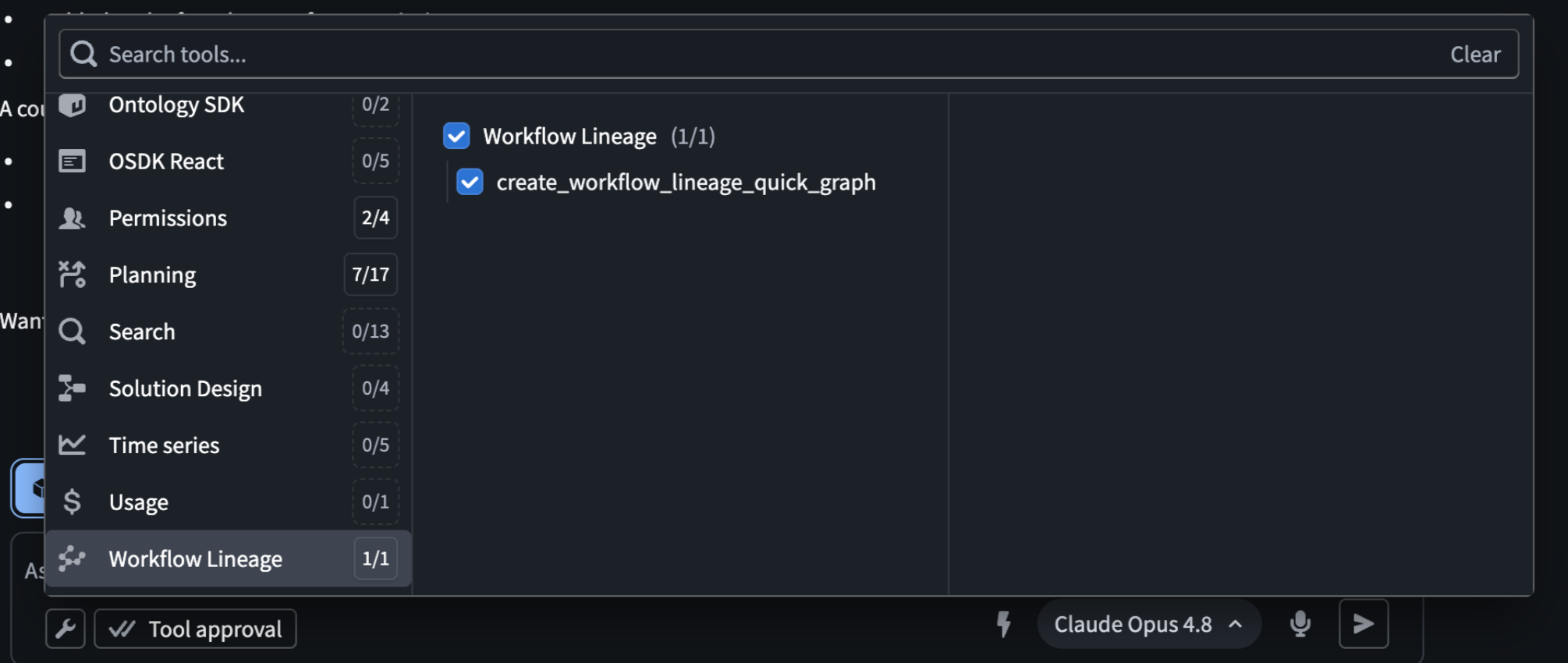Click the Time series chart icon

coord(72,445)
